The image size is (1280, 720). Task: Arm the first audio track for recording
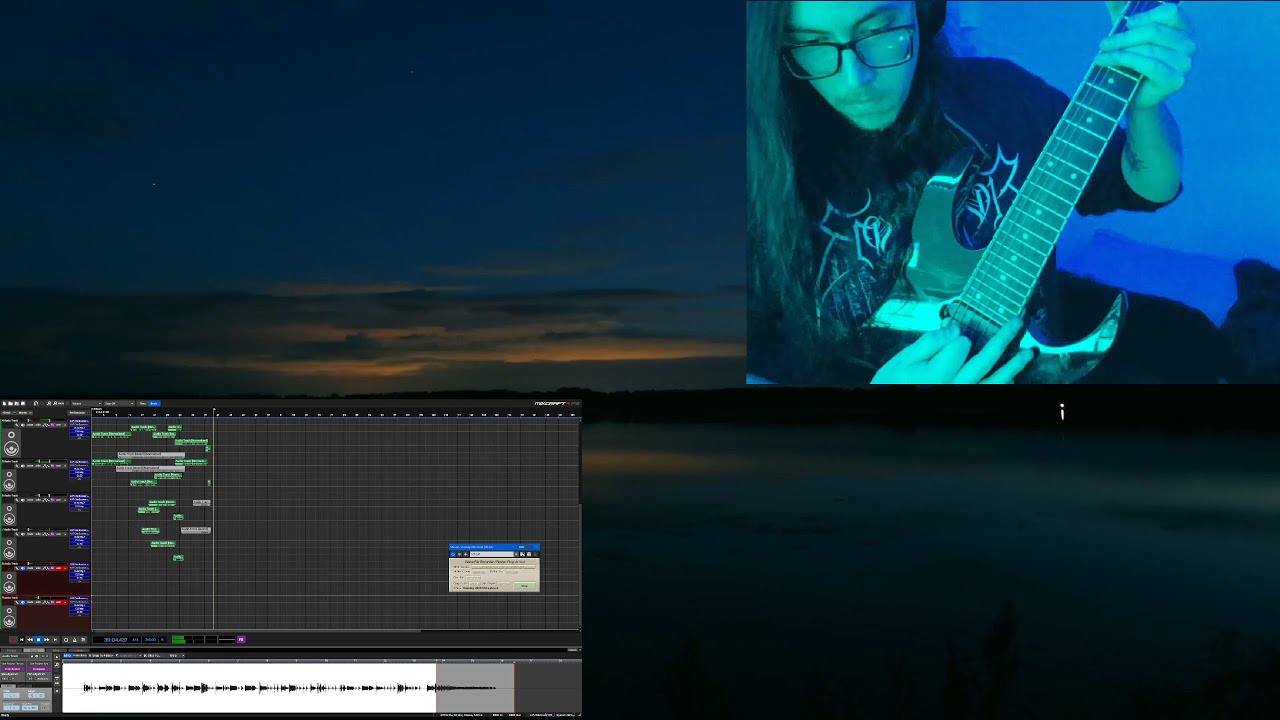58,425
